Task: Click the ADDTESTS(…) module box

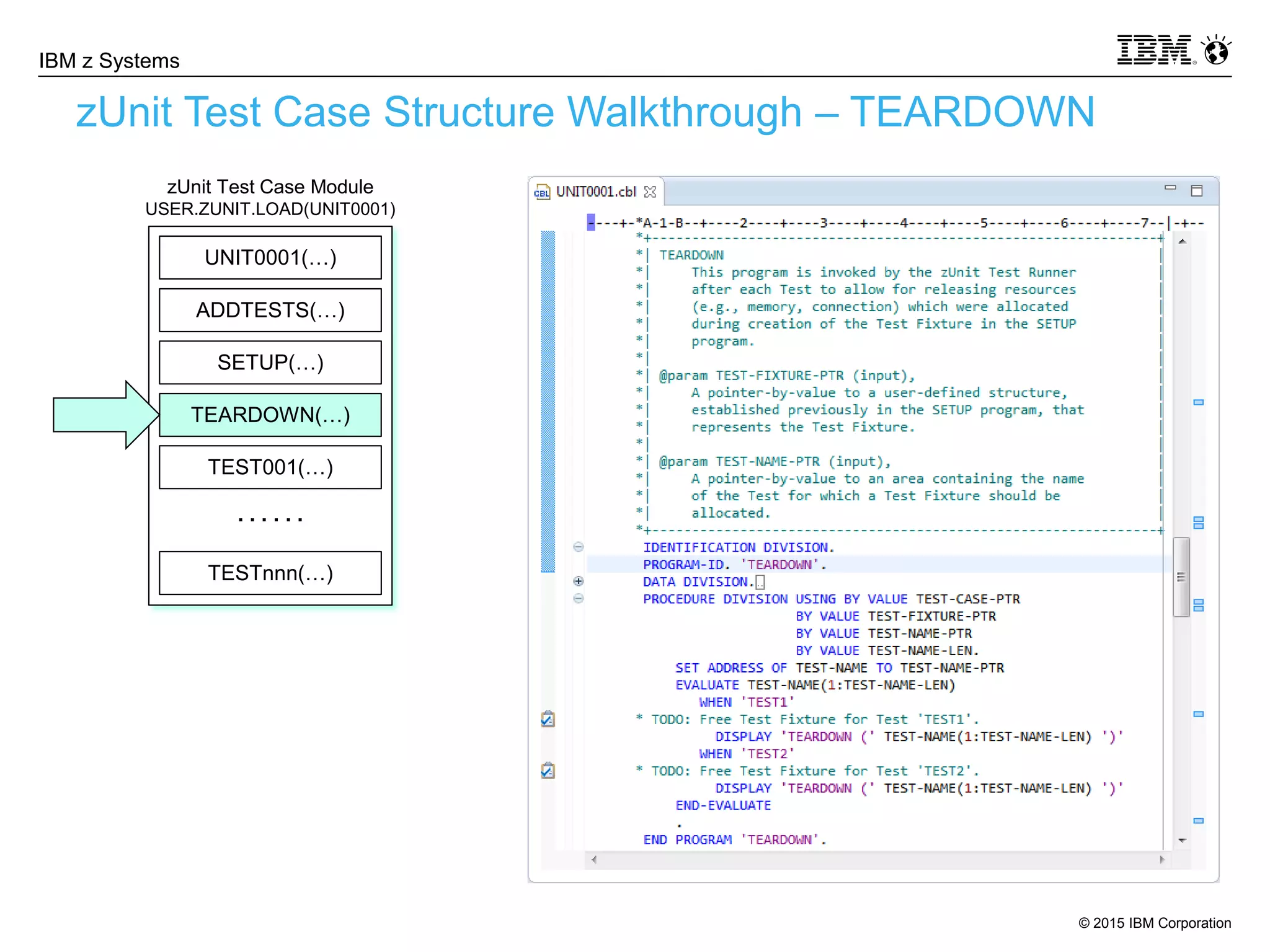Action: click(x=270, y=310)
